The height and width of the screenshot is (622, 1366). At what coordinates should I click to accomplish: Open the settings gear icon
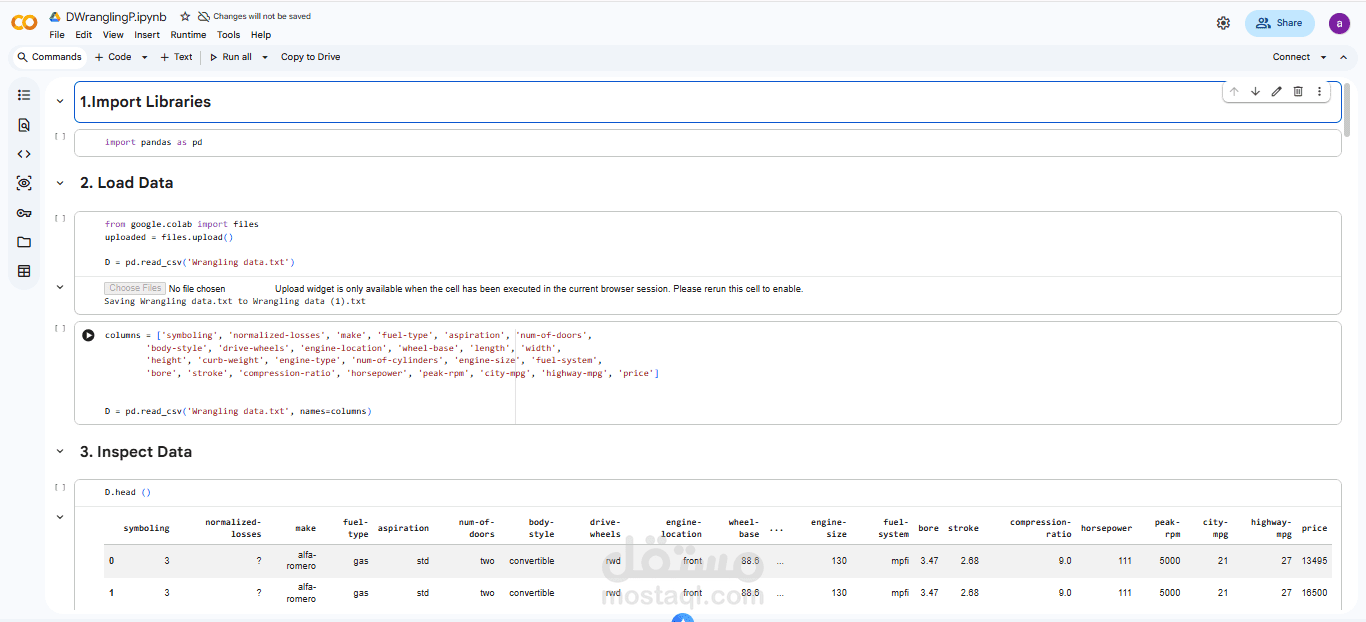(x=1223, y=23)
